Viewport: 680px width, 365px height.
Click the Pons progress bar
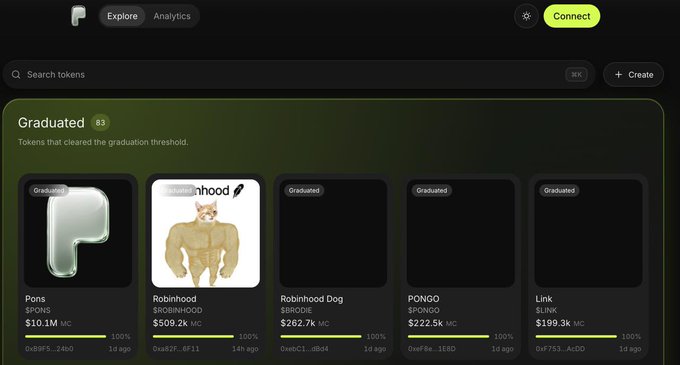65,336
